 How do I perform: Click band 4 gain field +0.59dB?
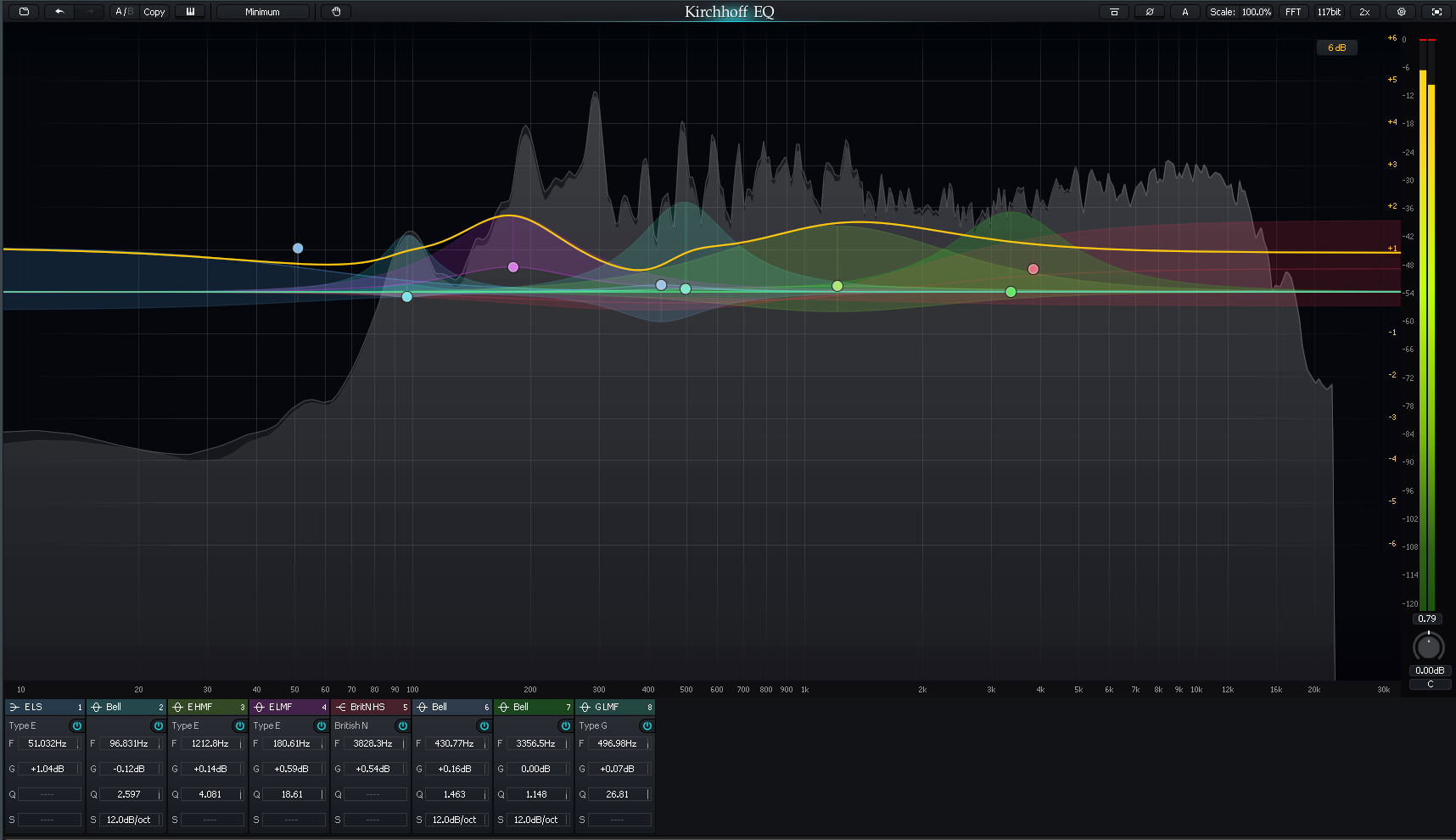coord(292,769)
